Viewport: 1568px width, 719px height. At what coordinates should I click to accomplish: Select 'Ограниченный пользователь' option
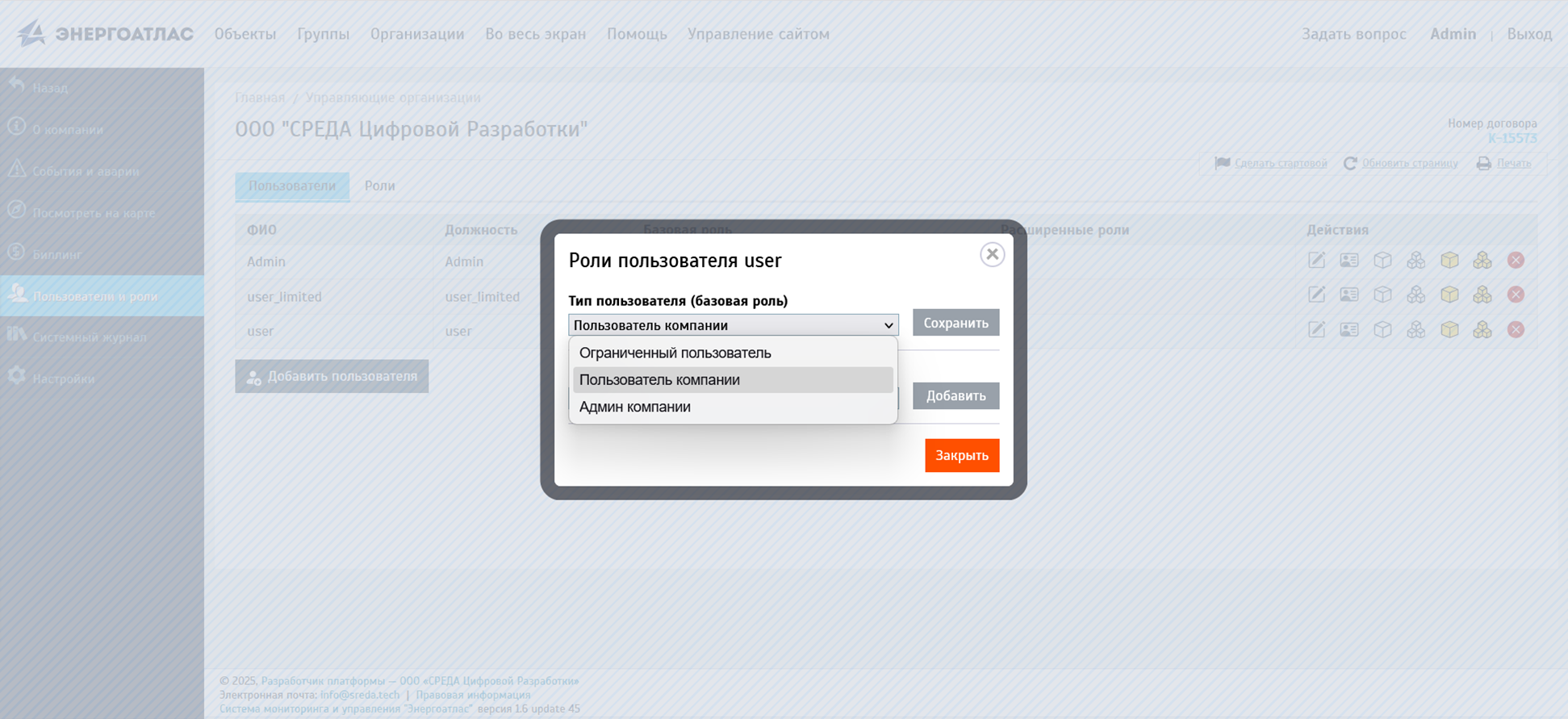[x=675, y=353]
